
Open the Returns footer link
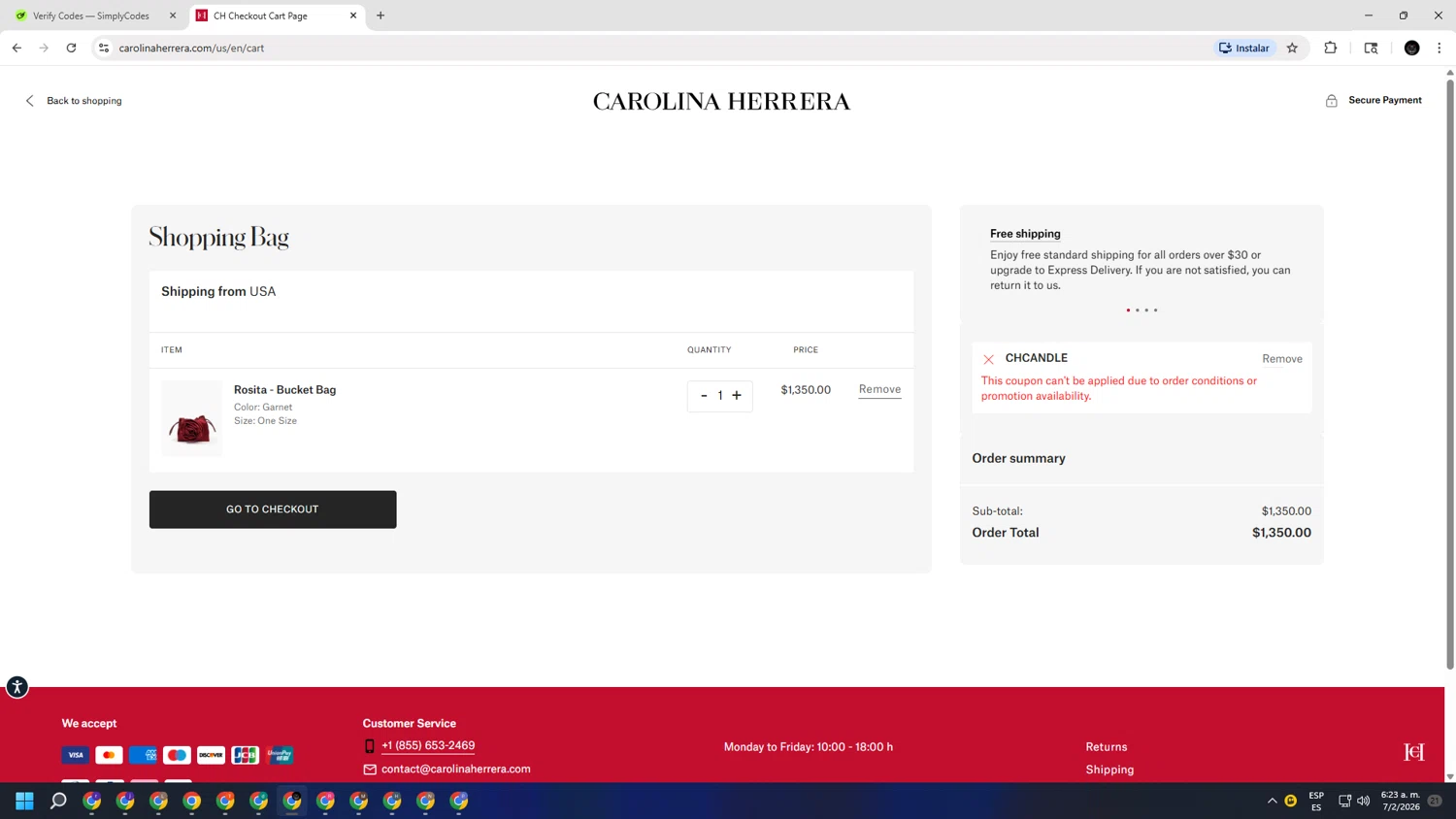click(1107, 747)
